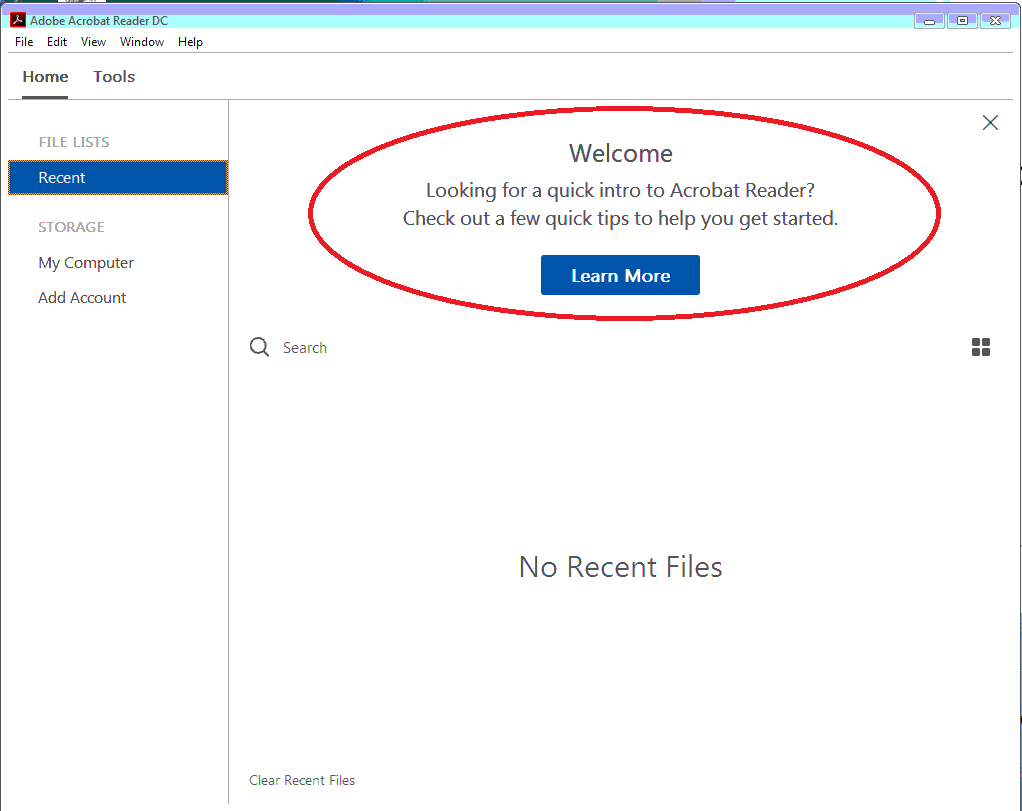Viewport: 1022px width, 811px height.
Task: Switch to the Tools tab
Action: tap(113, 76)
